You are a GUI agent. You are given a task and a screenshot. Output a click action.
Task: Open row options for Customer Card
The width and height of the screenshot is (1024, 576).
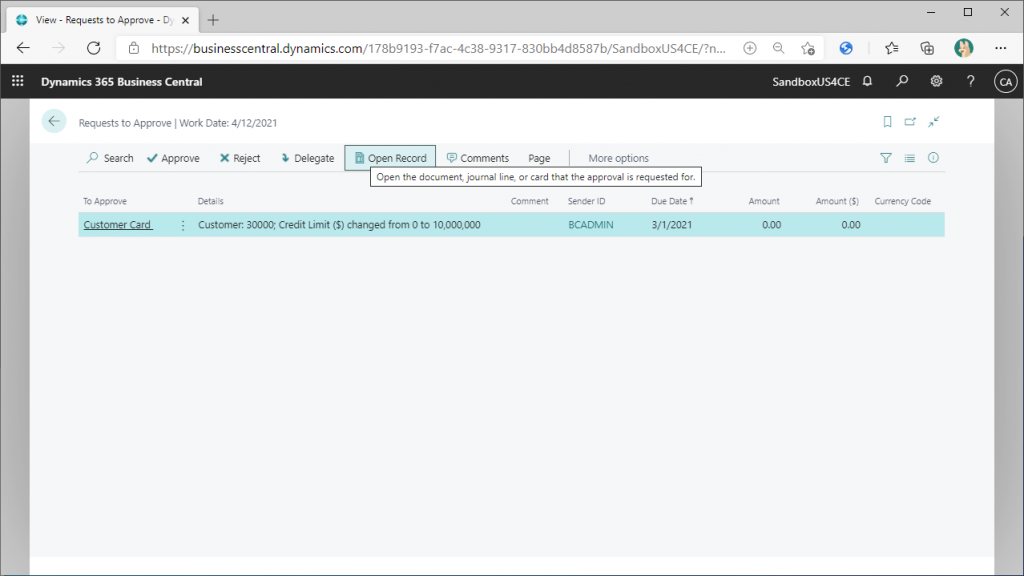(x=183, y=225)
